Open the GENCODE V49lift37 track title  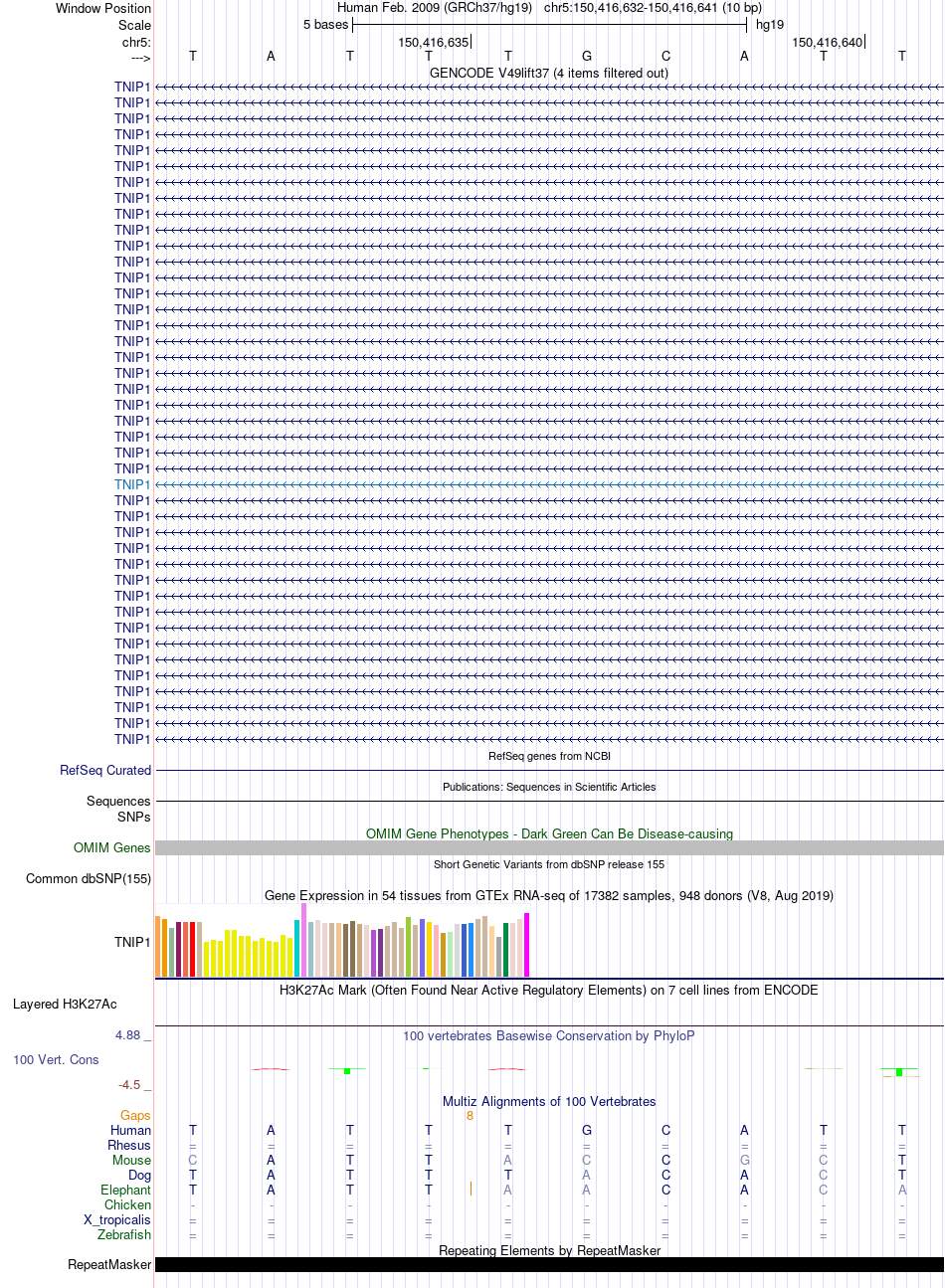tap(549, 73)
